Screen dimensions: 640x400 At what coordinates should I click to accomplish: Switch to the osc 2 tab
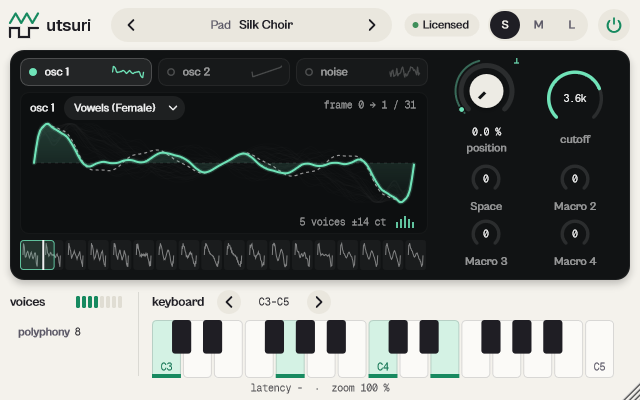[x=224, y=72]
